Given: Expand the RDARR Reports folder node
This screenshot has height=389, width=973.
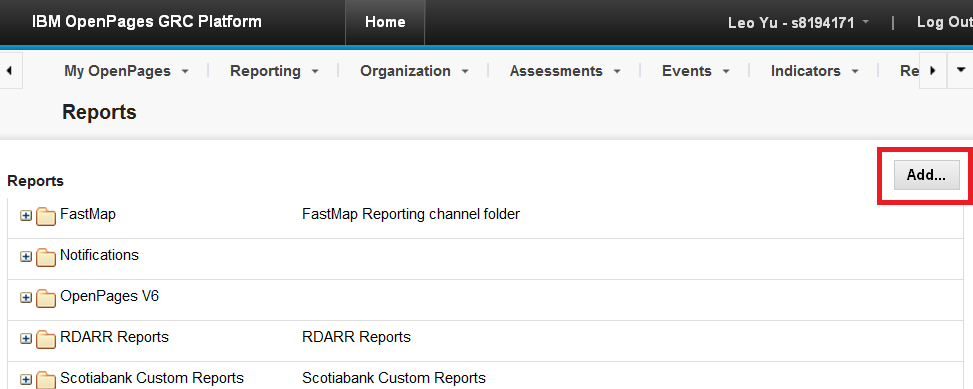Looking at the screenshot, I should 26,339.
